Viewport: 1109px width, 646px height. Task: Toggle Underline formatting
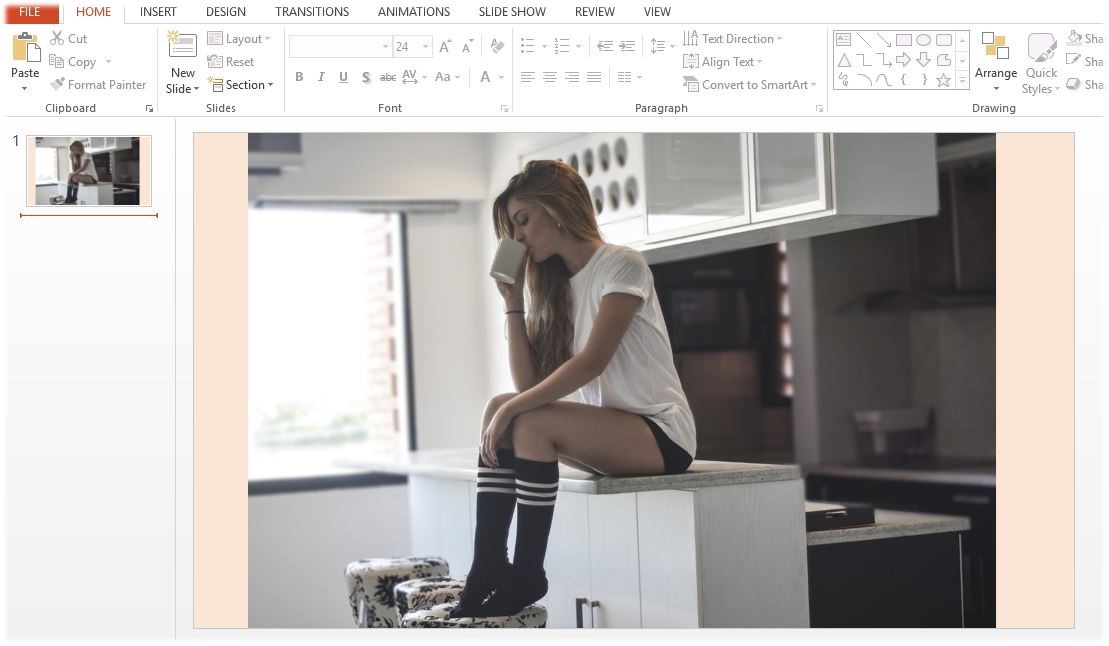coord(343,77)
